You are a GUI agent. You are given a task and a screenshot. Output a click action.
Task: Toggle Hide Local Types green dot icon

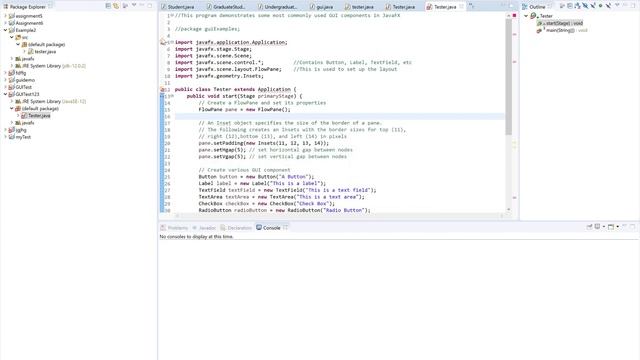pos(601,6)
